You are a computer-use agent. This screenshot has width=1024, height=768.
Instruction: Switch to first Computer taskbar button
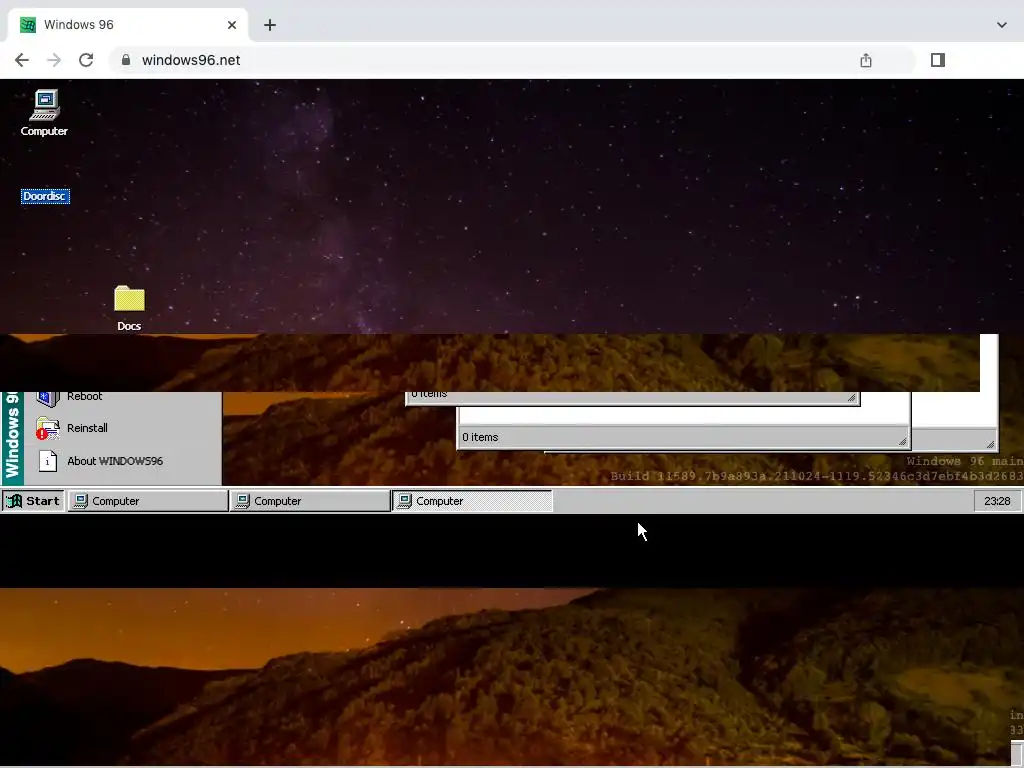[x=148, y=501]
